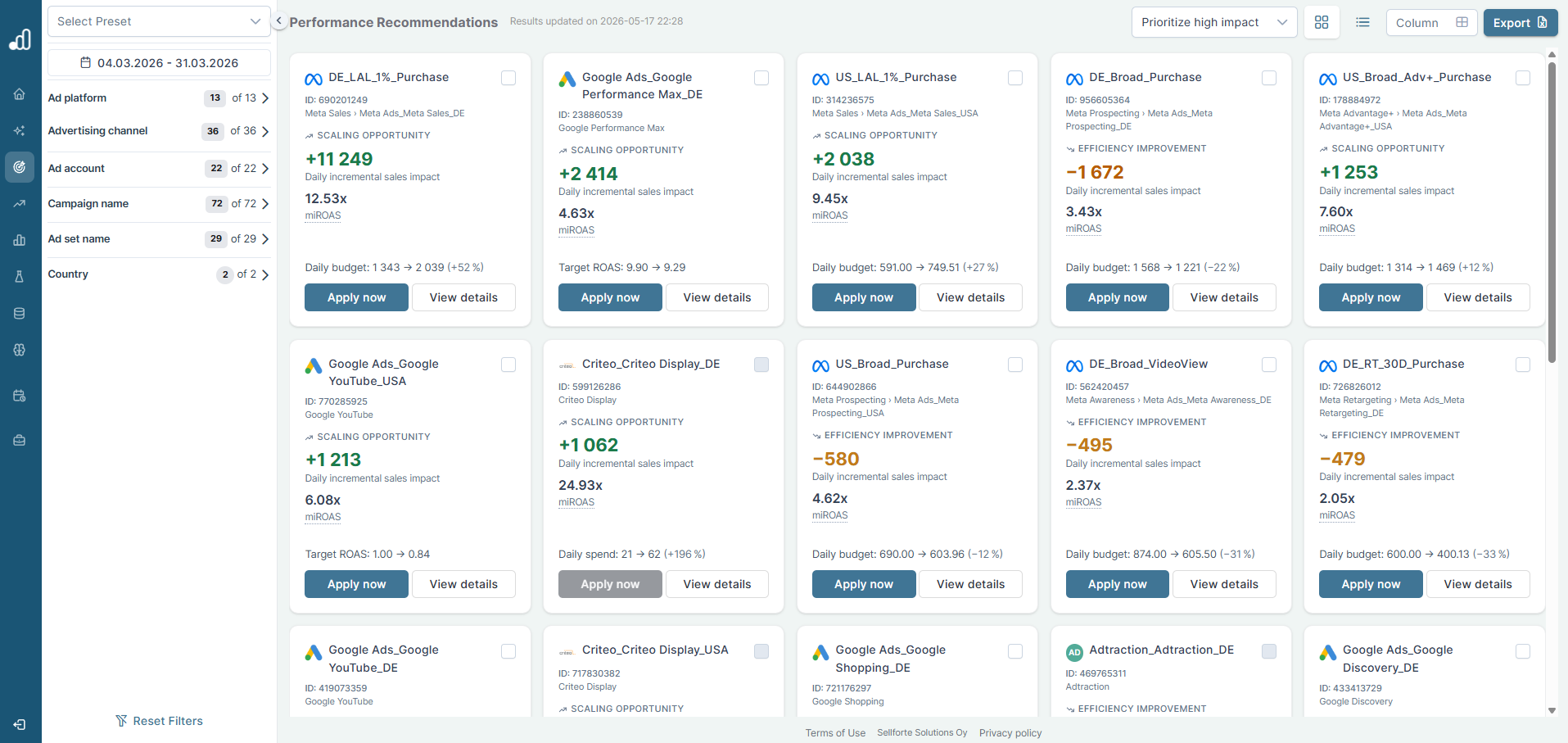Open the briefcase sidebar icon
Viewport: 1568px width, 743px height.
pos(20,441)
